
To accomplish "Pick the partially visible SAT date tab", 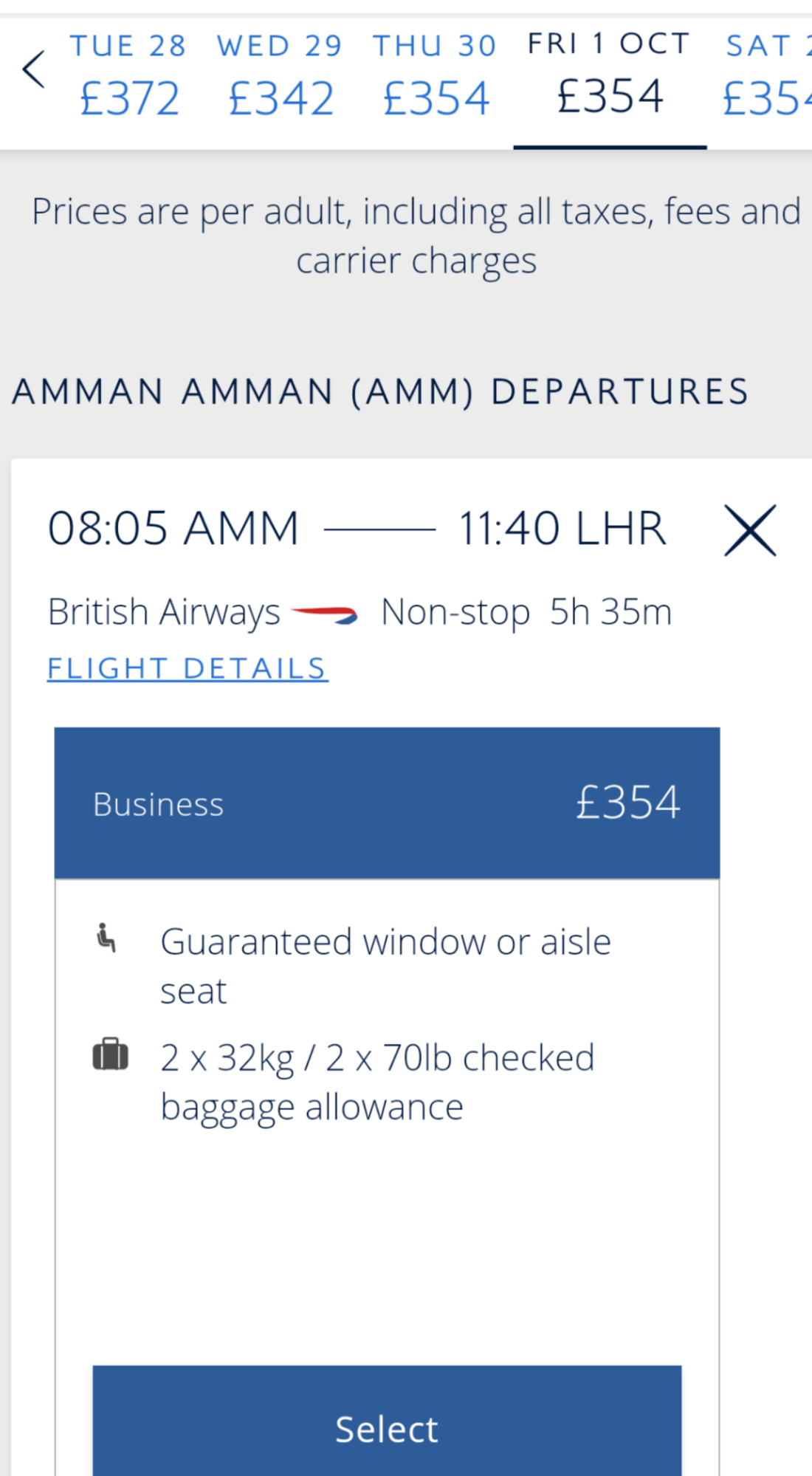I will [x=768, y=76].
